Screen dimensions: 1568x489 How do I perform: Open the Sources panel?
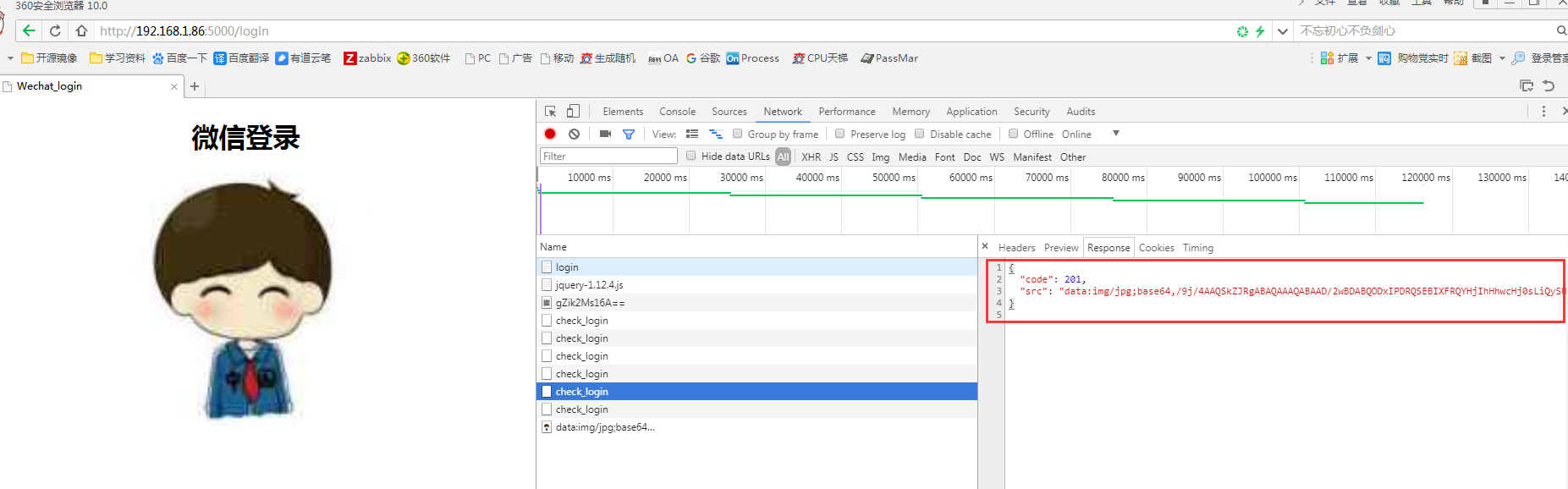coord(729,112)
